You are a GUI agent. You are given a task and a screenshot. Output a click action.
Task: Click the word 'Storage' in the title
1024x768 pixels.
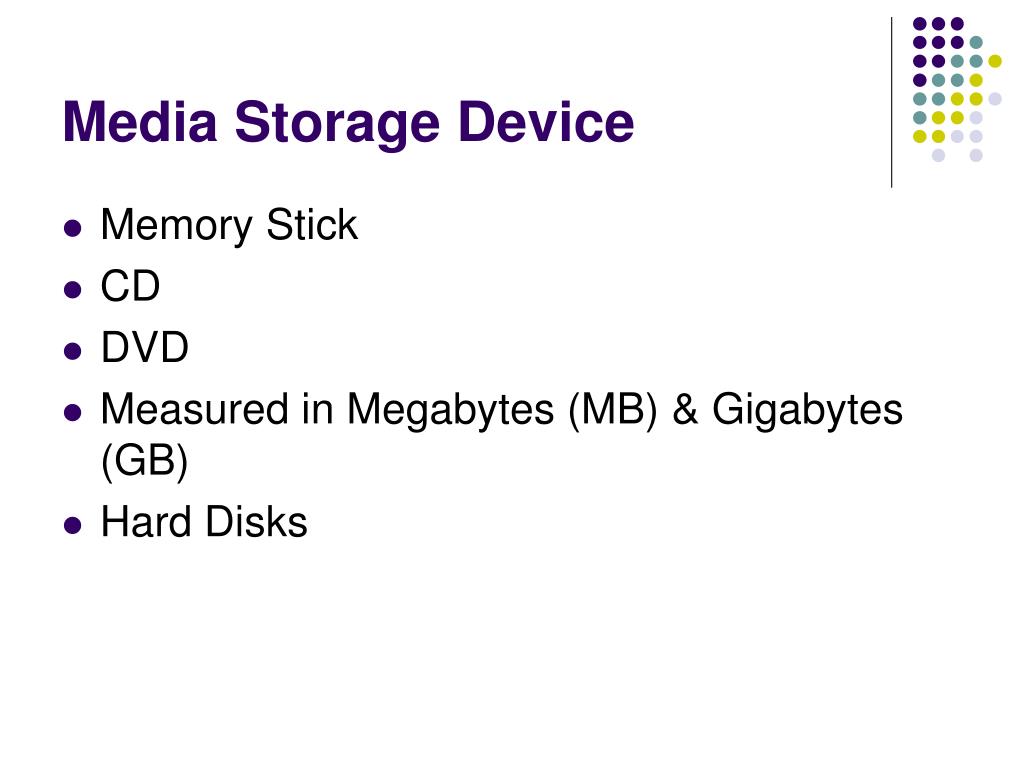tap(337, 124)
